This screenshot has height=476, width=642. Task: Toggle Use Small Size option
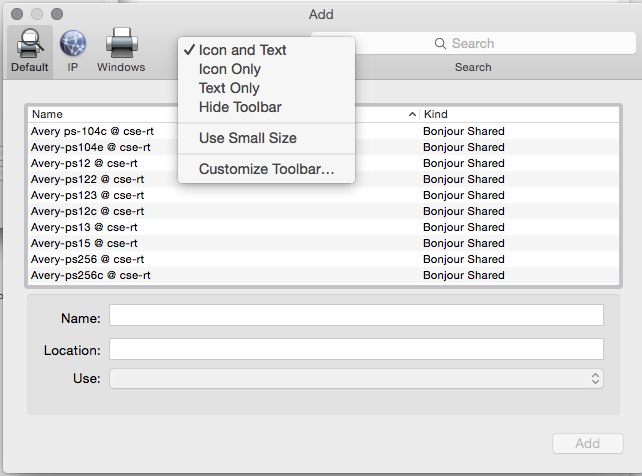[x=247, y=138]
